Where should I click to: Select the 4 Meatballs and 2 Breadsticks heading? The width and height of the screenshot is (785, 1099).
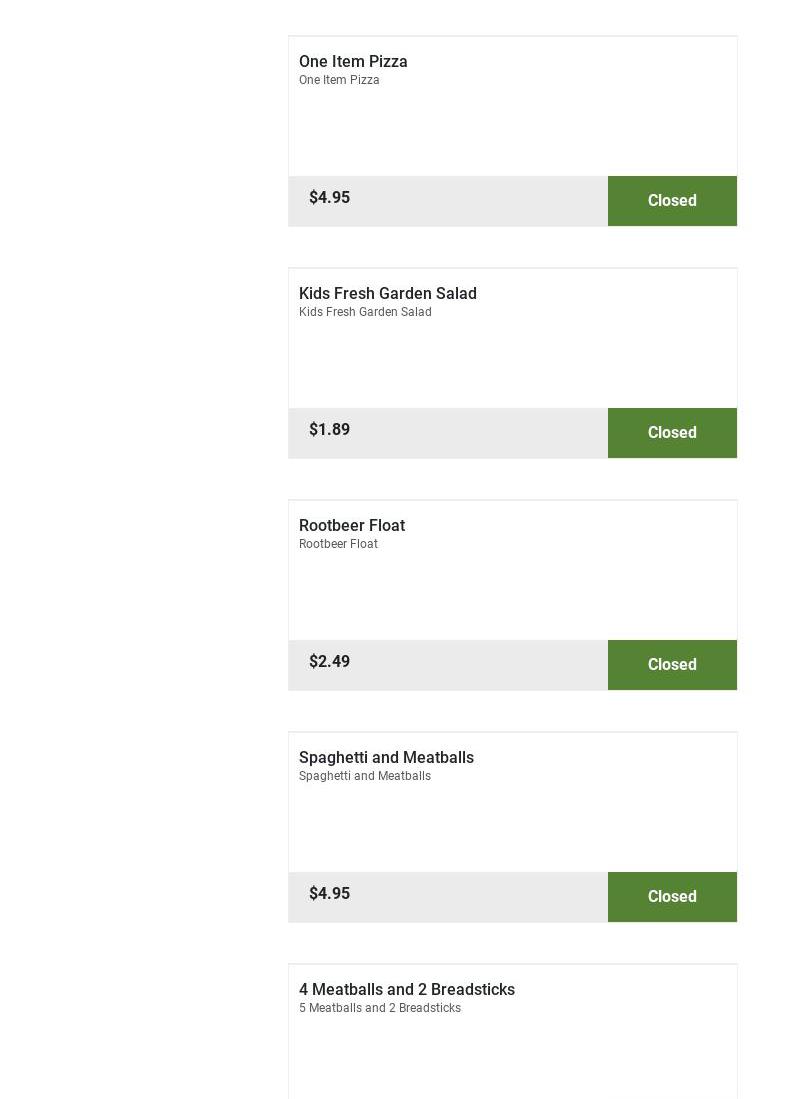tap(406, 989)
